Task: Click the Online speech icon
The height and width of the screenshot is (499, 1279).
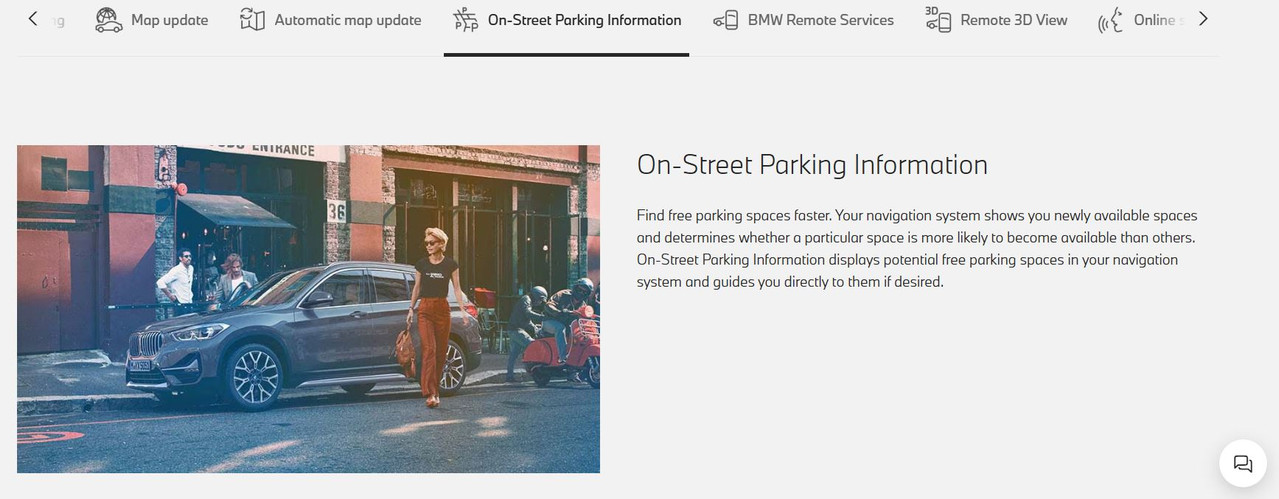Action: [1111, 20]
